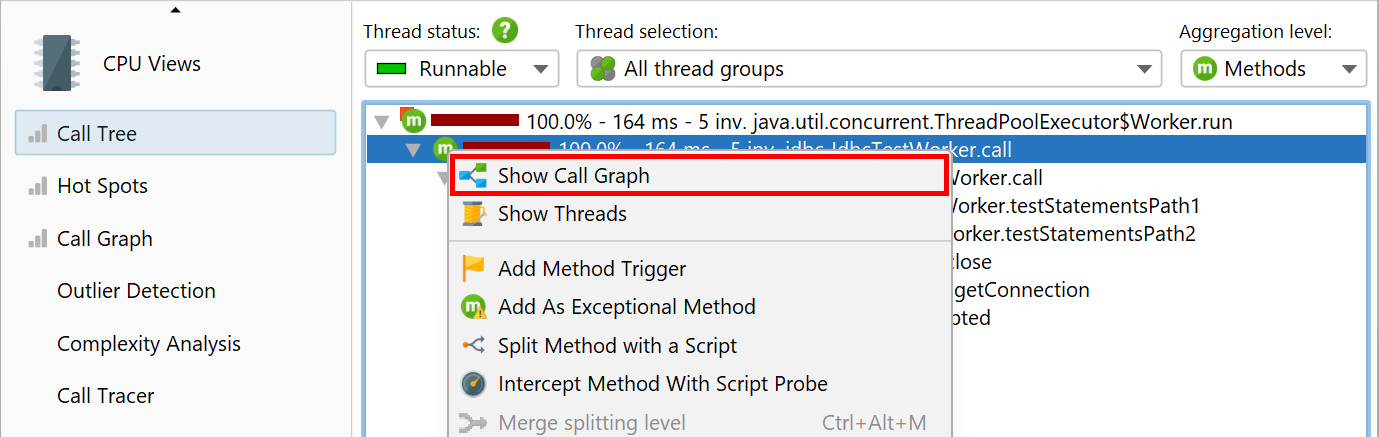The image size is (1379, 437).
Task: Click the Split Method with a Script icon
Action: [x=472, y=346]
